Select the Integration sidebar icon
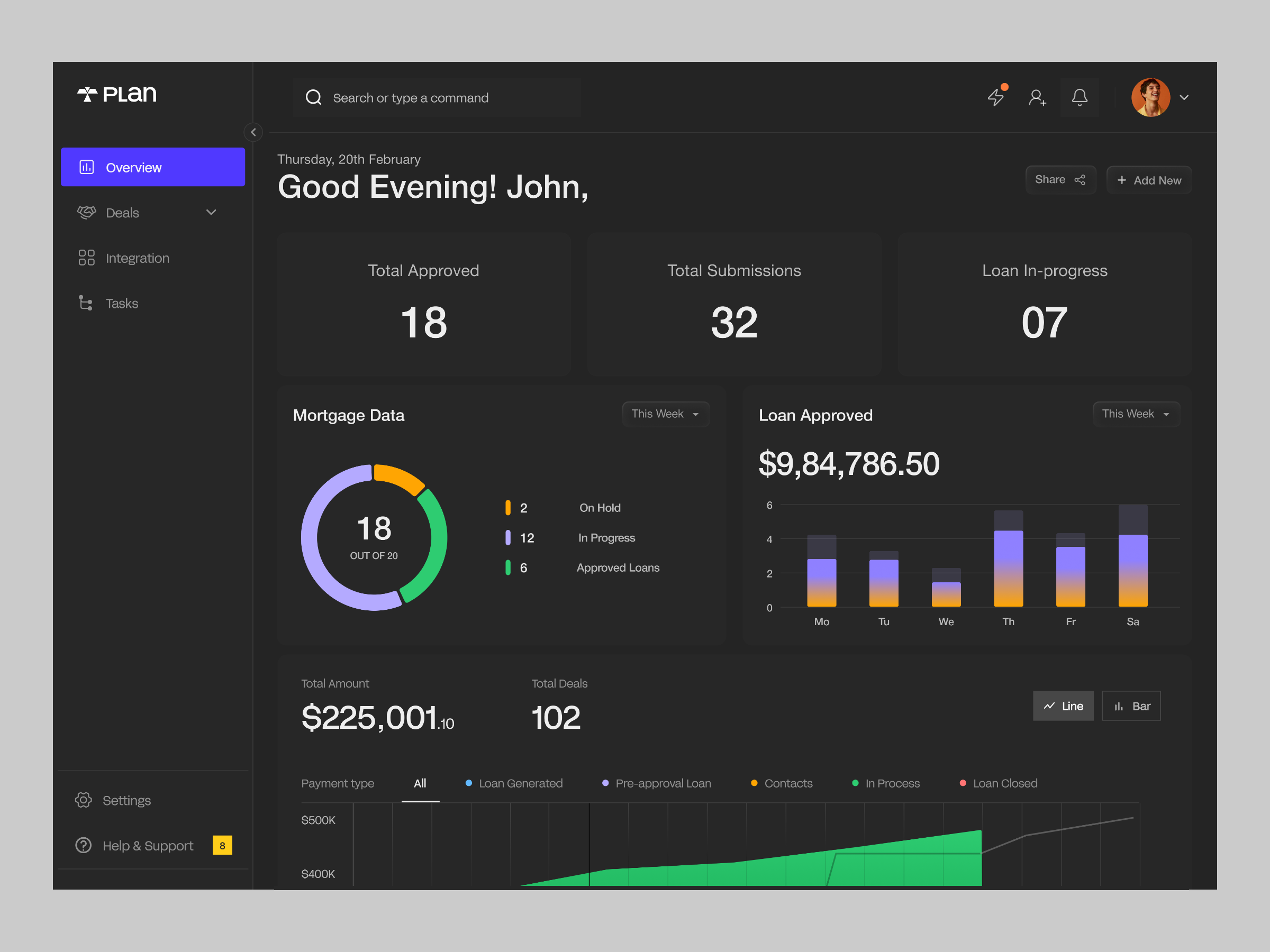The image size is (1270, 952). coord(86,258)
